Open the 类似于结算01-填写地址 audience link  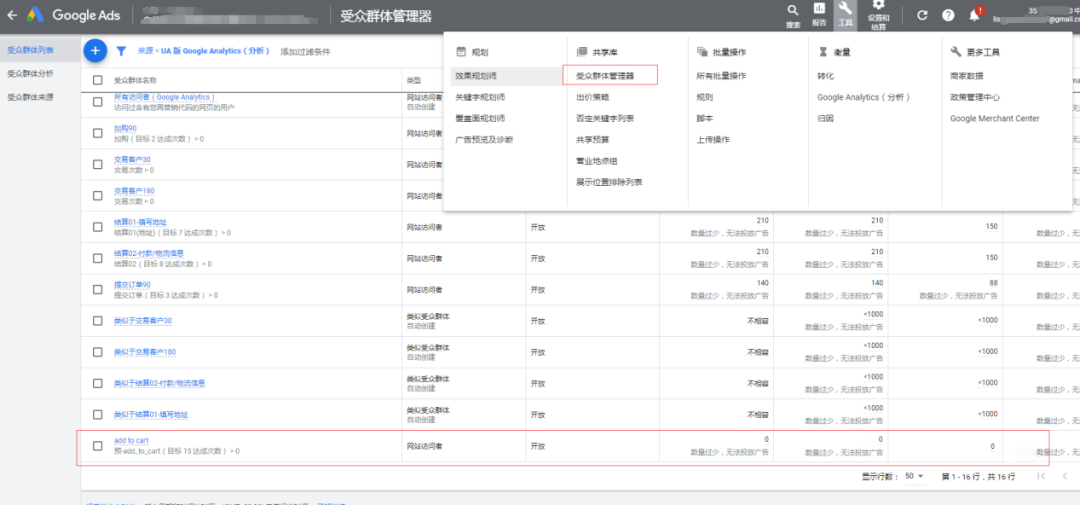click(151, 415)
